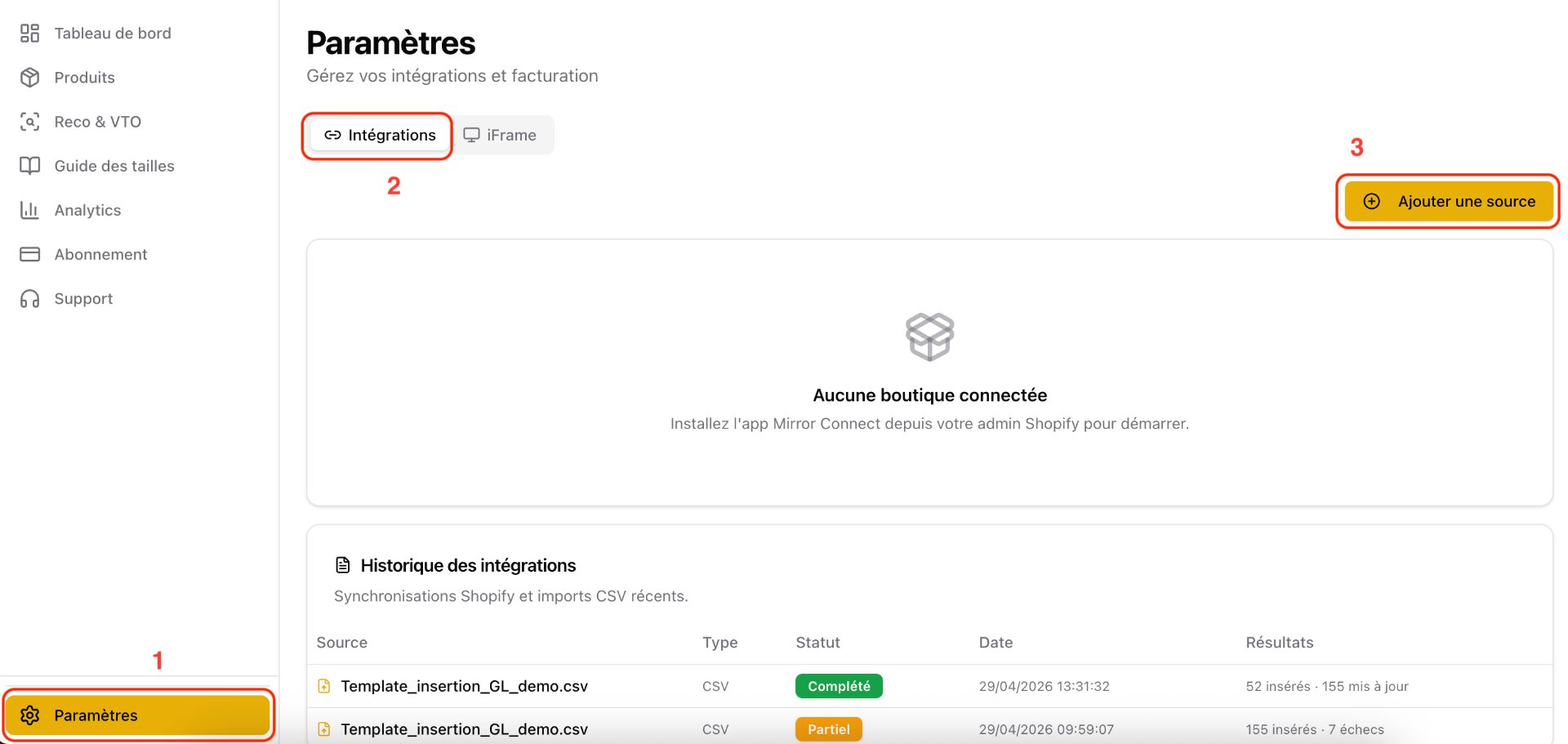Click the Partiel status badge
Screen dimensions: 1568x744
pyautogui.click(x=829, y=729)
